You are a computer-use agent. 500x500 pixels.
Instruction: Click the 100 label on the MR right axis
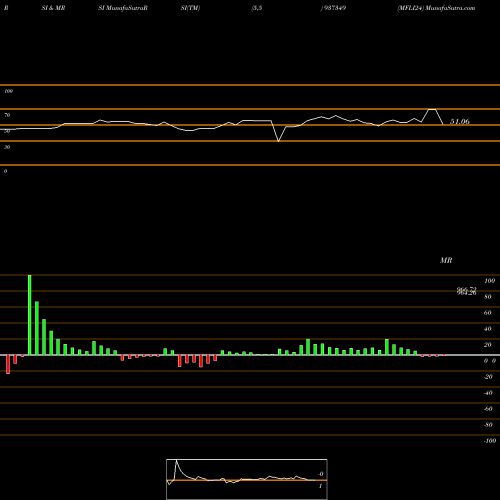(x=489, y=281)
